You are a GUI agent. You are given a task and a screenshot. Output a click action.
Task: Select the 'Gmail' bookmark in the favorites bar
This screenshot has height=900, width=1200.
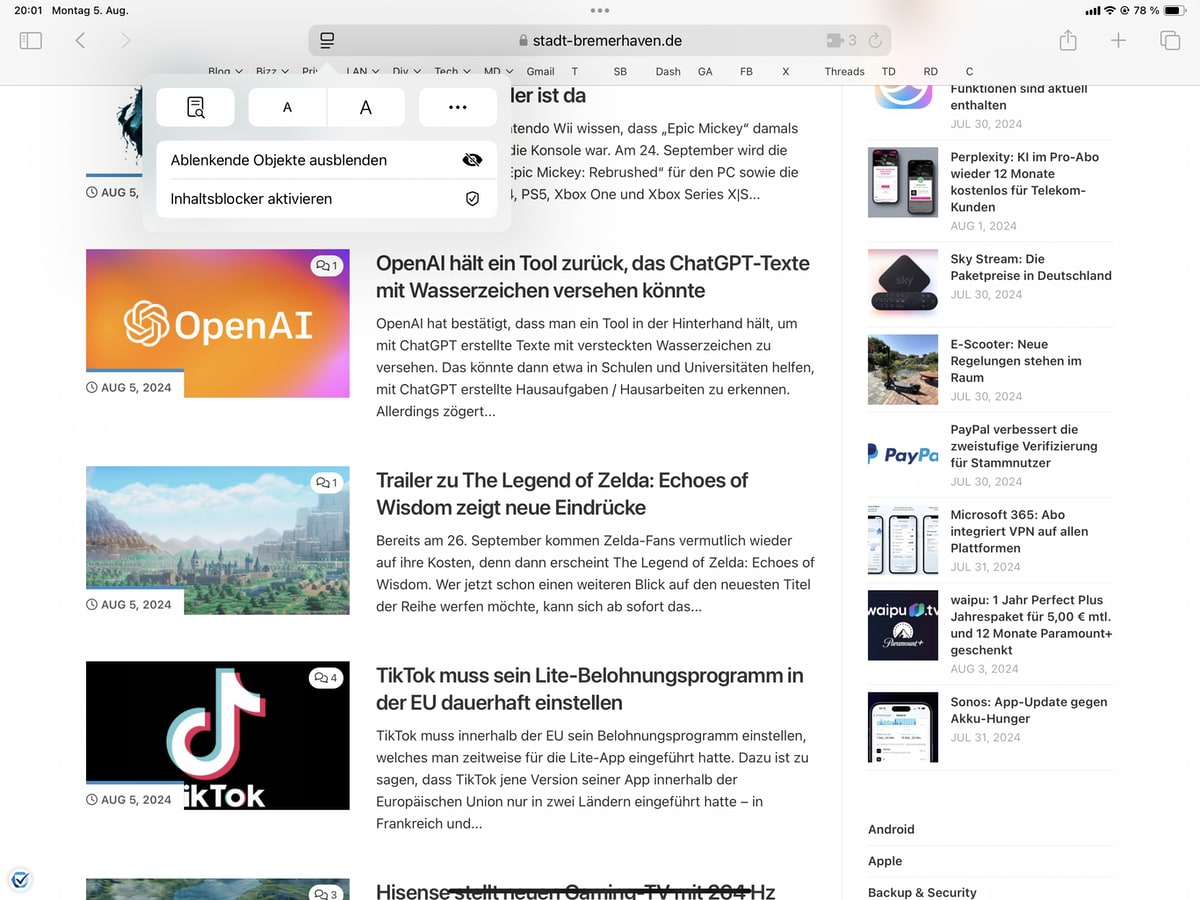click(x=540, y=71)
